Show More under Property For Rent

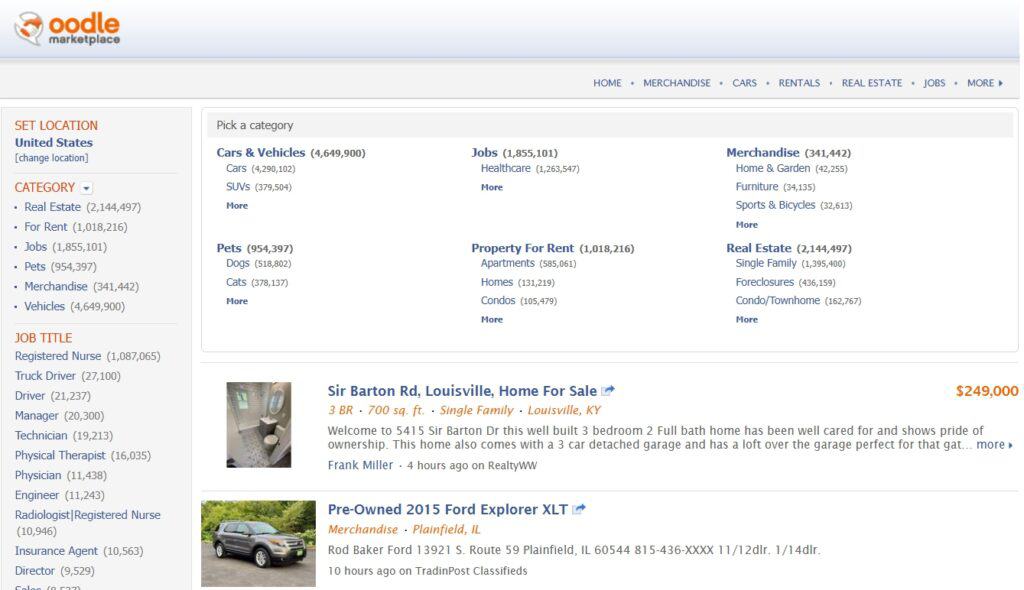[492, 320]
